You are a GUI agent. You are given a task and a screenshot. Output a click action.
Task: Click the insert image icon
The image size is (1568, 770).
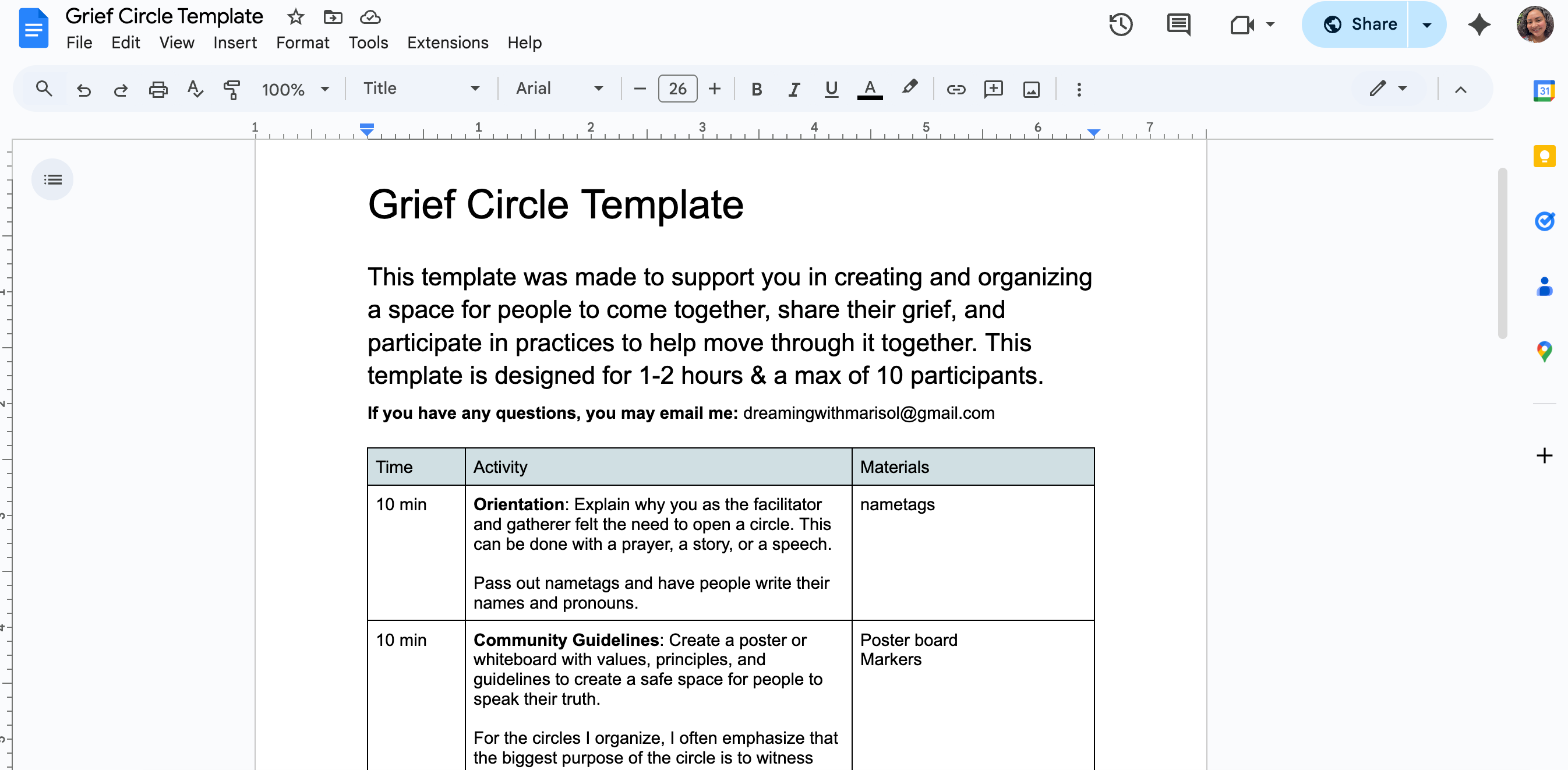click(x=1031, y=90)
